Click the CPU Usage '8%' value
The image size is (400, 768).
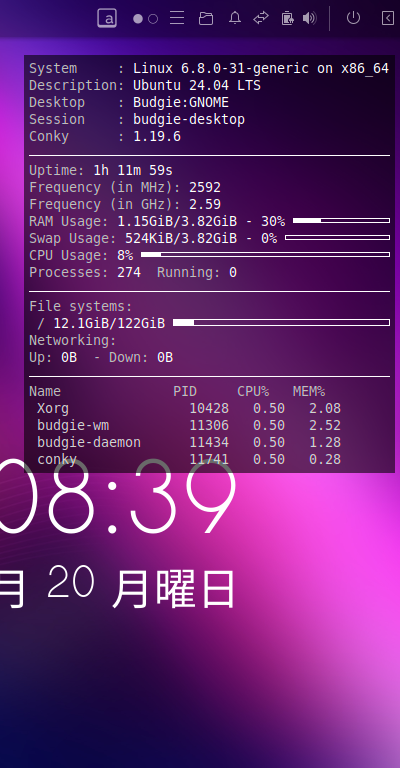point(125,255)
